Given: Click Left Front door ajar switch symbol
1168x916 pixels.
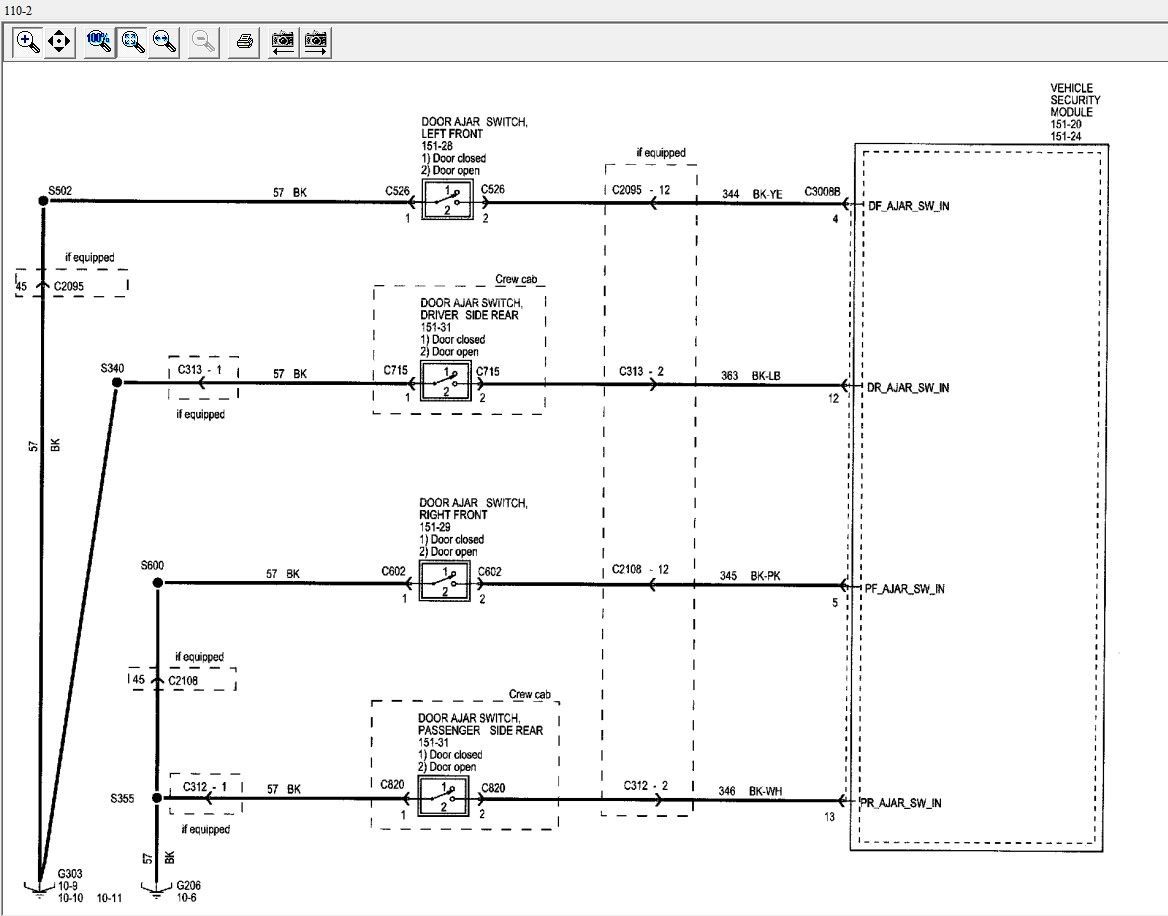Looking at the screenshot, I should [x=447, y=201].
